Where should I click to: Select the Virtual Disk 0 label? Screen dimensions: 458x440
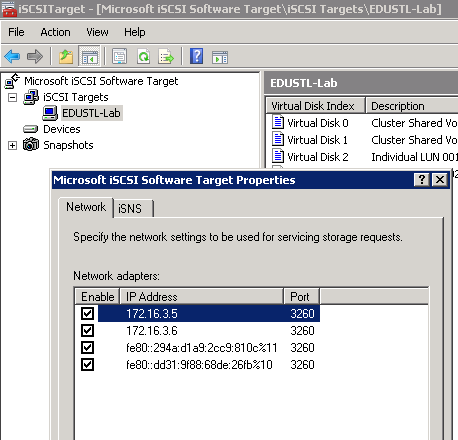pos(318,123)
